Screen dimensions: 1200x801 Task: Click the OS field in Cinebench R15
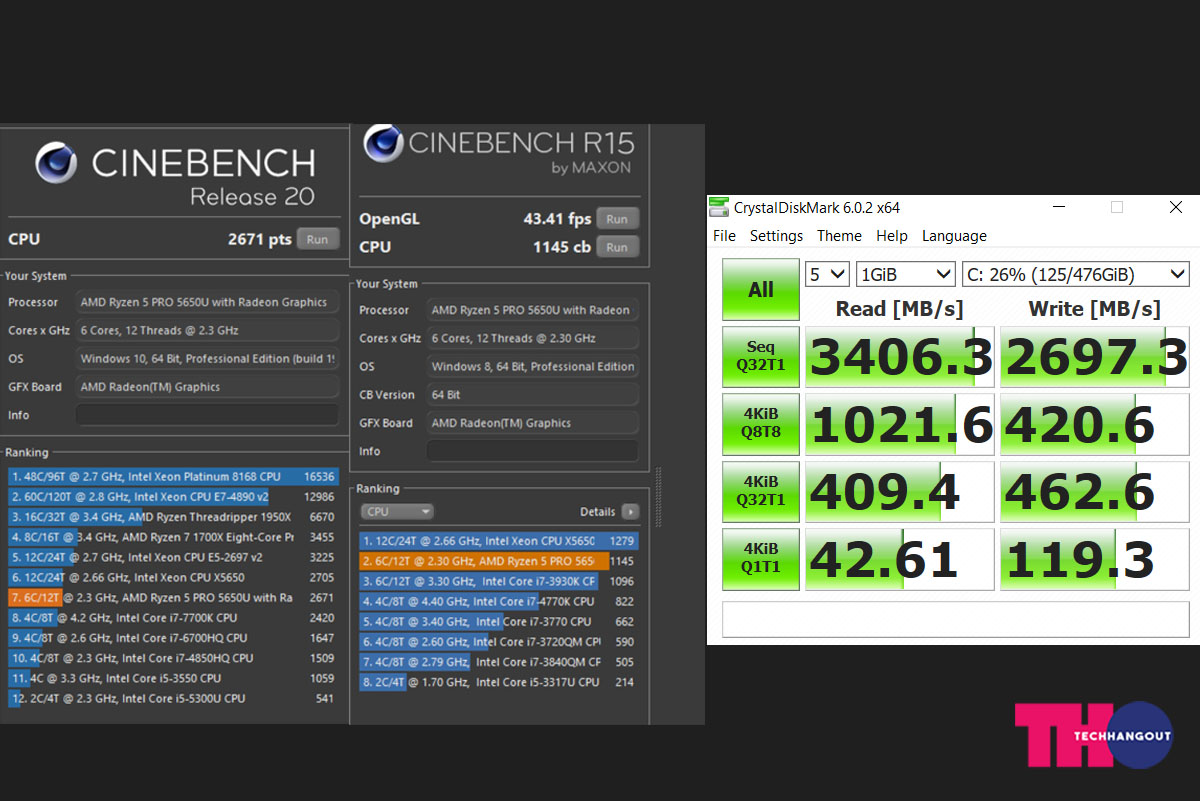click(532, 367)
